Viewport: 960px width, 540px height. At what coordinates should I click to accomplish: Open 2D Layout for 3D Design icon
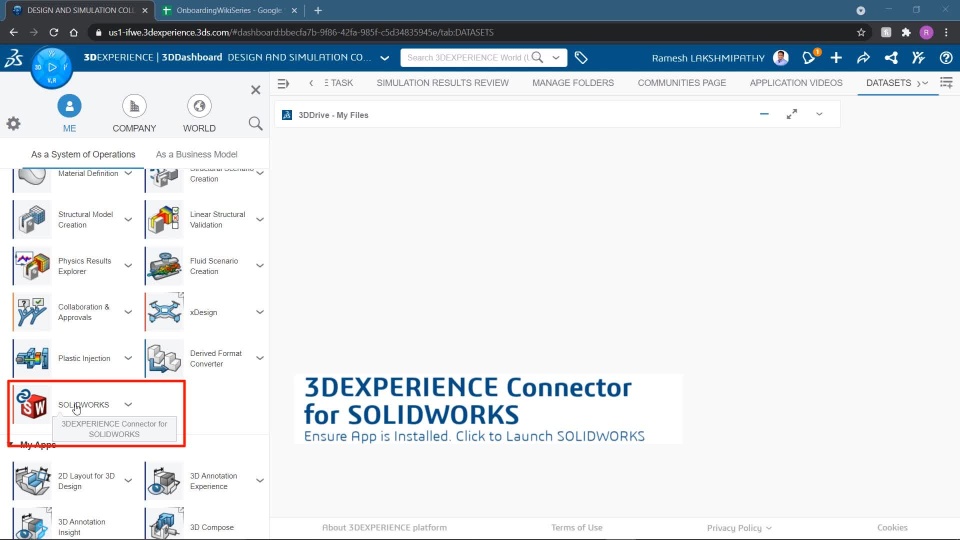click(32, 481)
